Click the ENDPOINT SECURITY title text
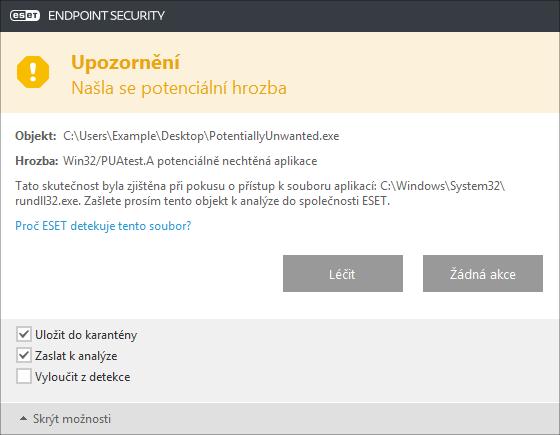The height and width of the screenshot is (435, 560). pyautogui.click(x=106, y=16)
